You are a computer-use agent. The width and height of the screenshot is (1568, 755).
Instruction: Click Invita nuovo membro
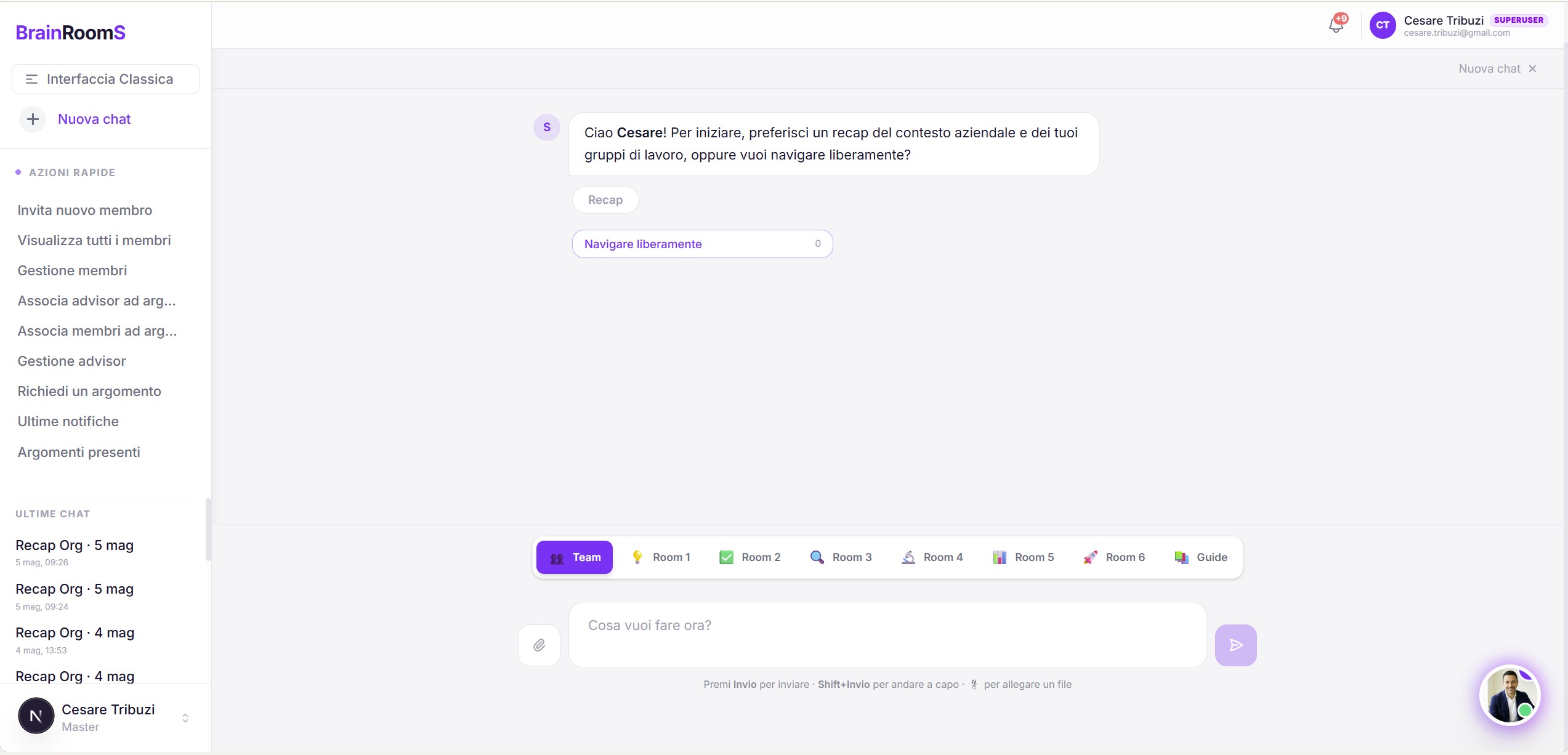[x=84, y=210]
